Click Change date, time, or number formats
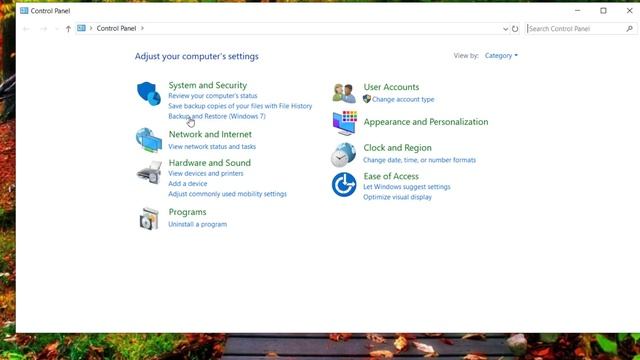 coord(420,160)
